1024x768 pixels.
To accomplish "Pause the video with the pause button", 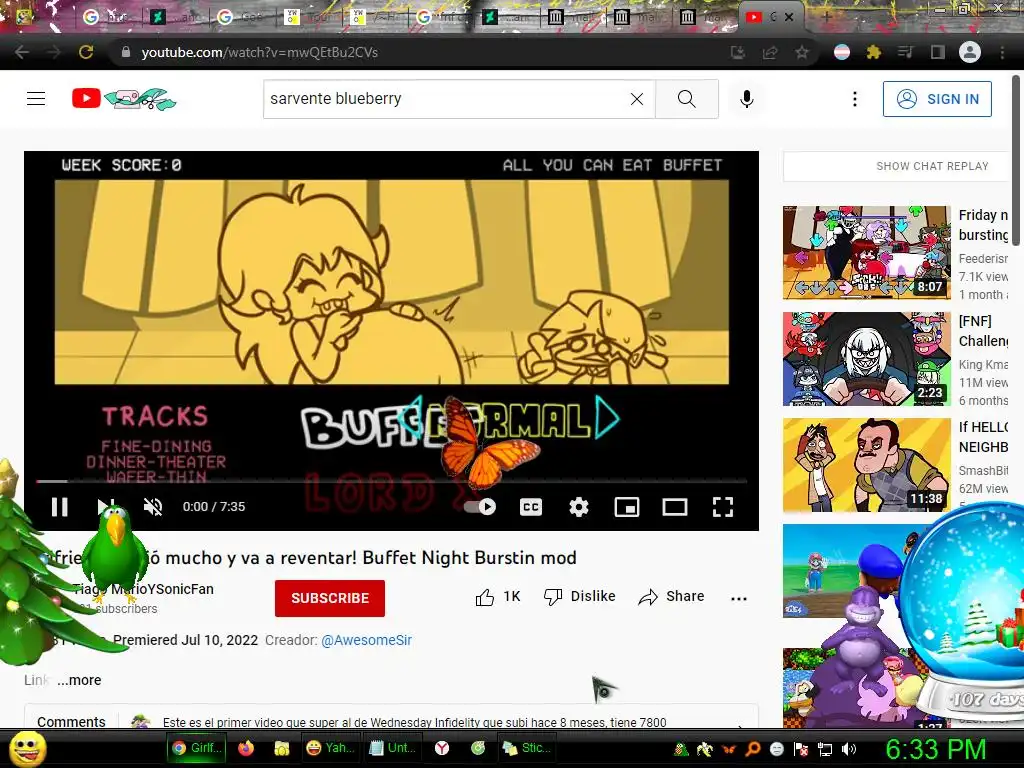I will (59, 507).
